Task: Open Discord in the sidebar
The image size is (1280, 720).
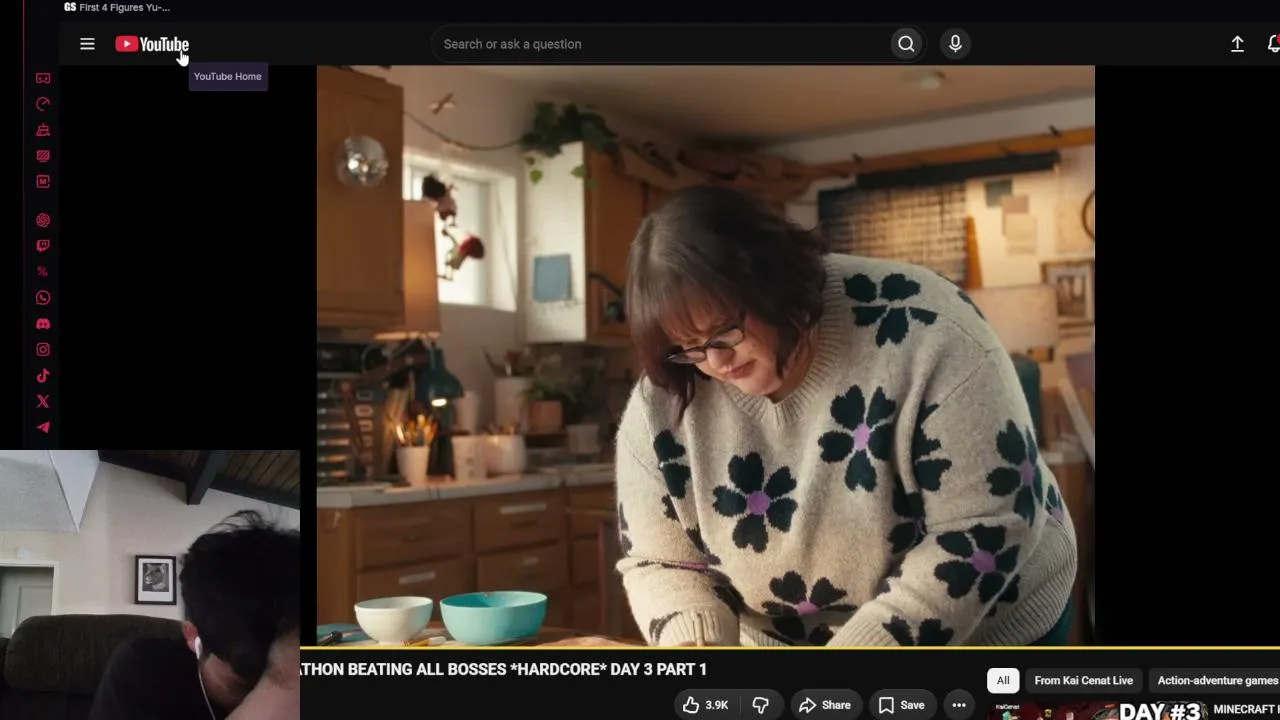Action: 43,324
